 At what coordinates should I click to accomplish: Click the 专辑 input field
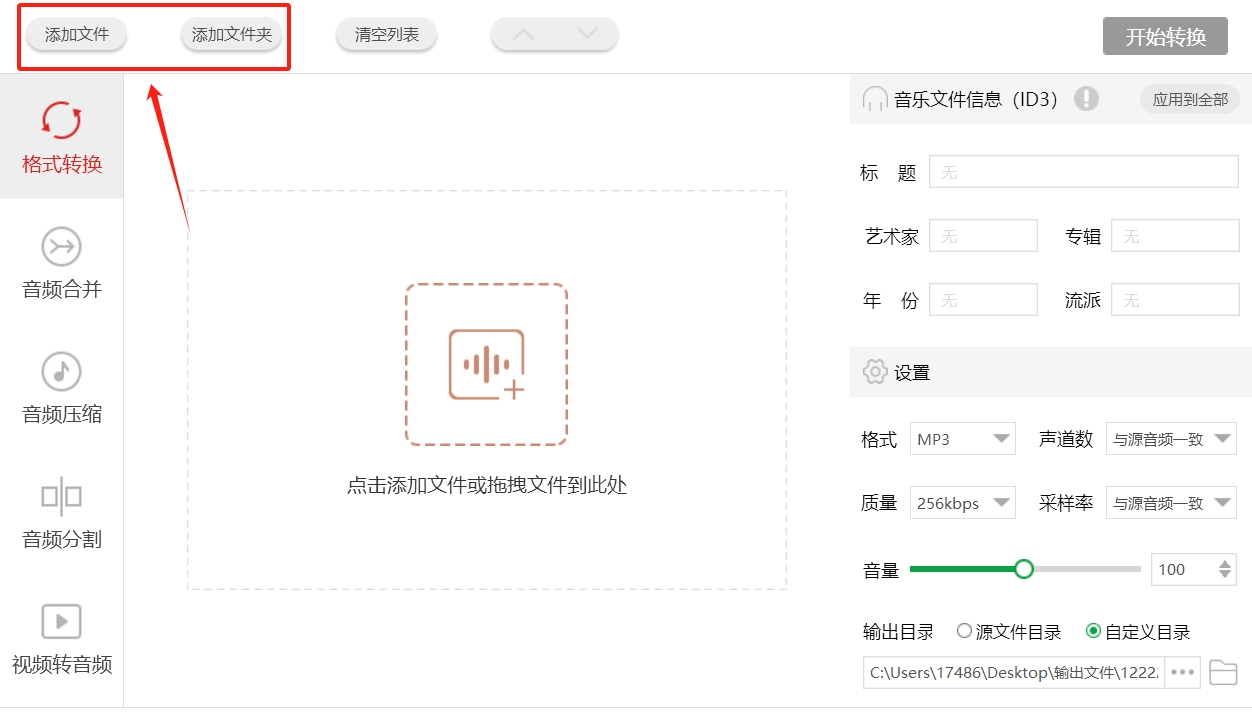click(1176, 236)
